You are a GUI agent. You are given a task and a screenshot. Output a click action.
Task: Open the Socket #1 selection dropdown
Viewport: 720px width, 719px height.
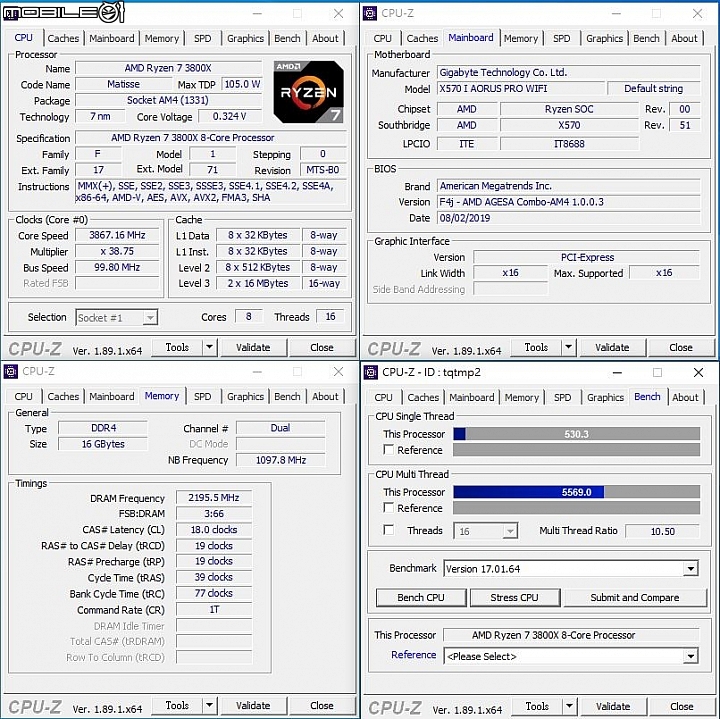coord(150,318)
